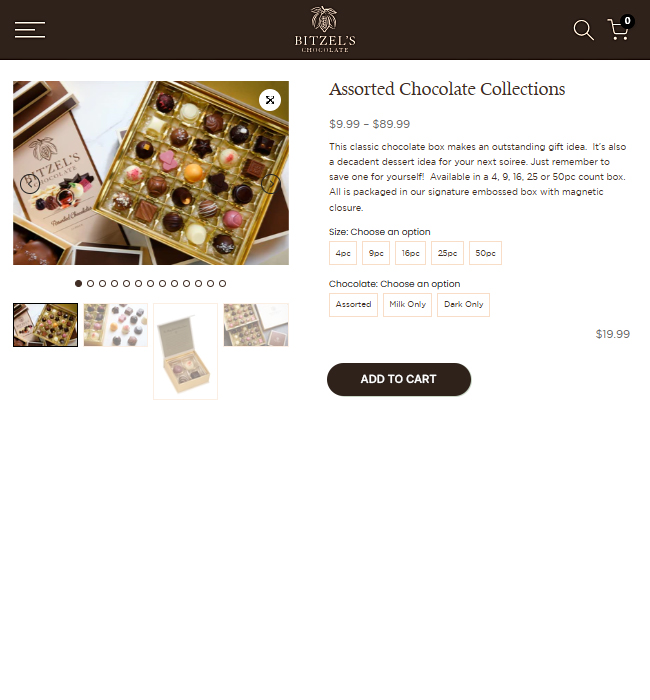Choose the Milk Only chocolate option

[x=408, y=305]
